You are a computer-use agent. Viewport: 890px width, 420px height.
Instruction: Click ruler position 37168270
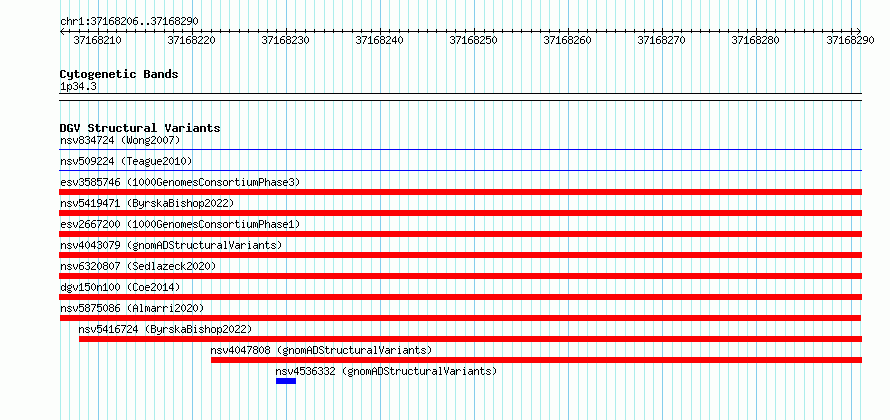662,40
